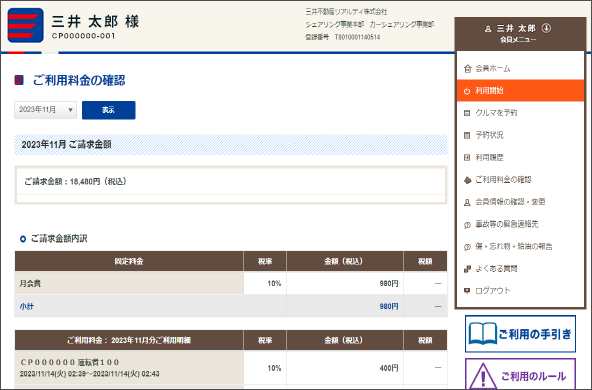Open 予約状況 menu entry
The width and height of the screenshot is (592, 390).
(x=520, y=135)
